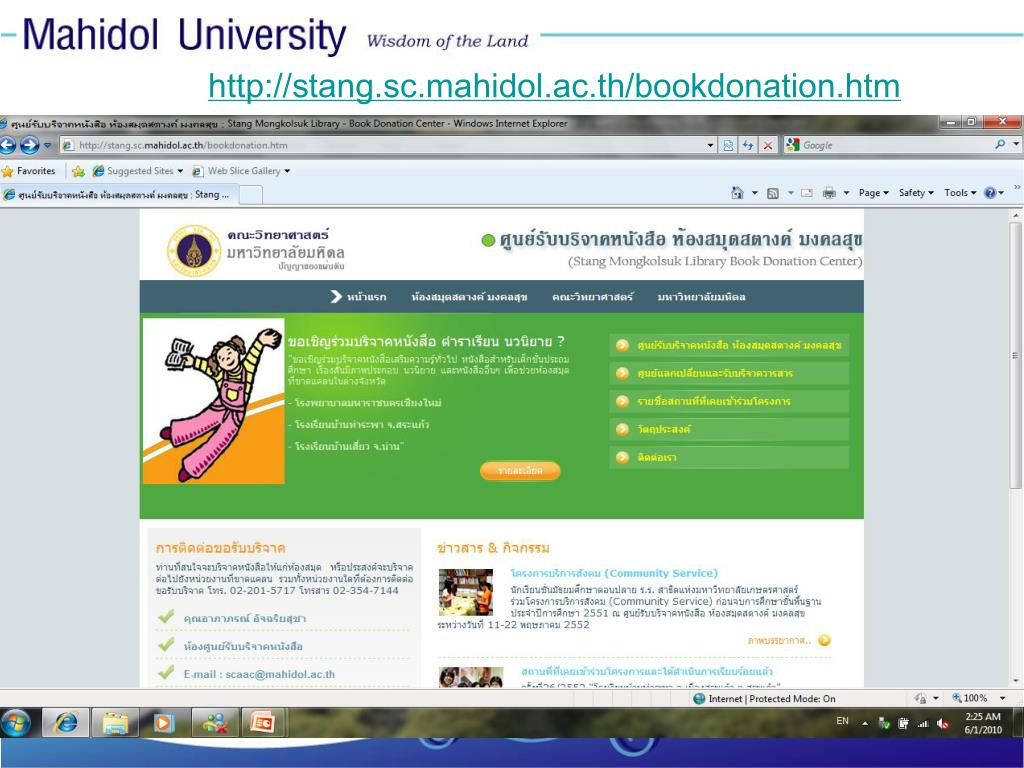Click the E-mail scaac@mahidol.ac.th link

tap(259, 675)
